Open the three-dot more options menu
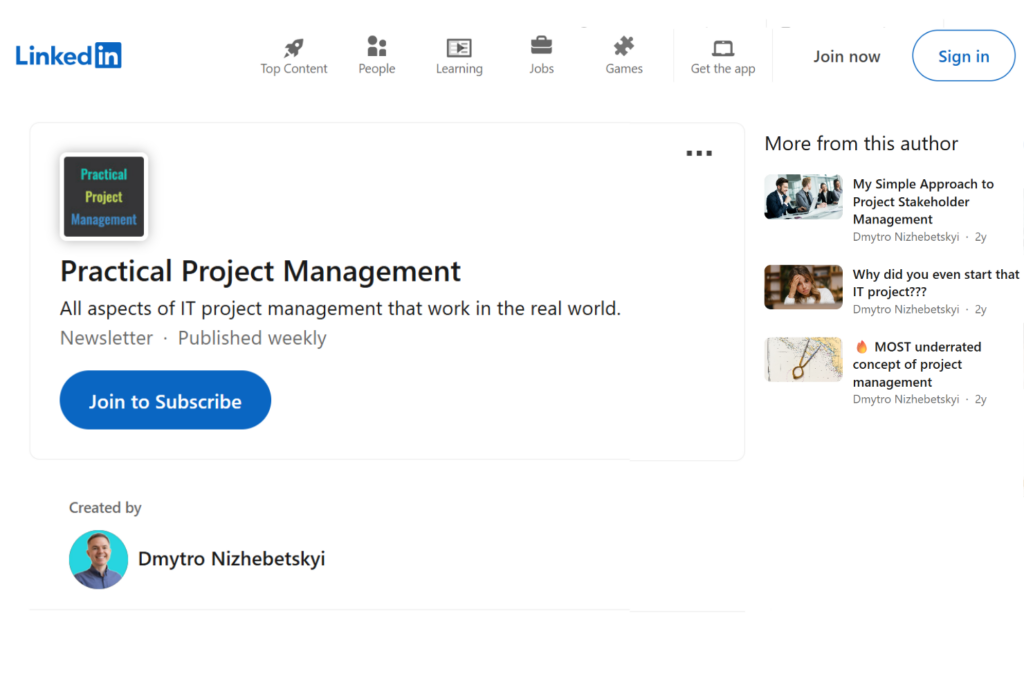 point(699,153)
